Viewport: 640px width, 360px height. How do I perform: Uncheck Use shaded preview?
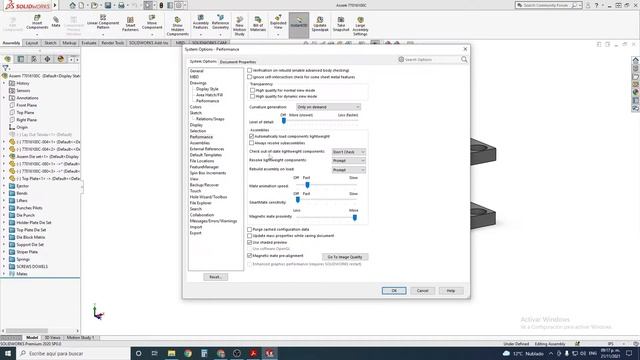click(x=249, y=242)
